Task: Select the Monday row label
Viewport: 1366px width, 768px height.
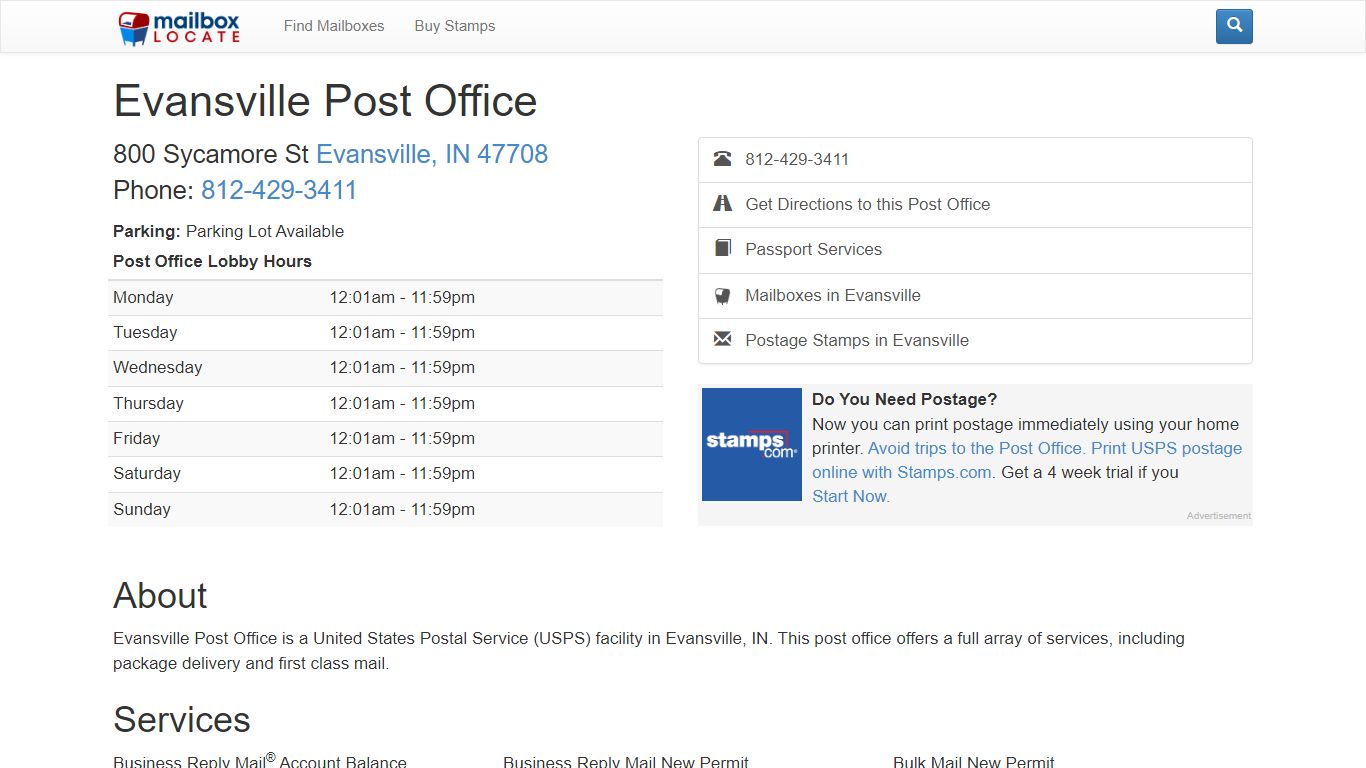Action: point(143,297)
